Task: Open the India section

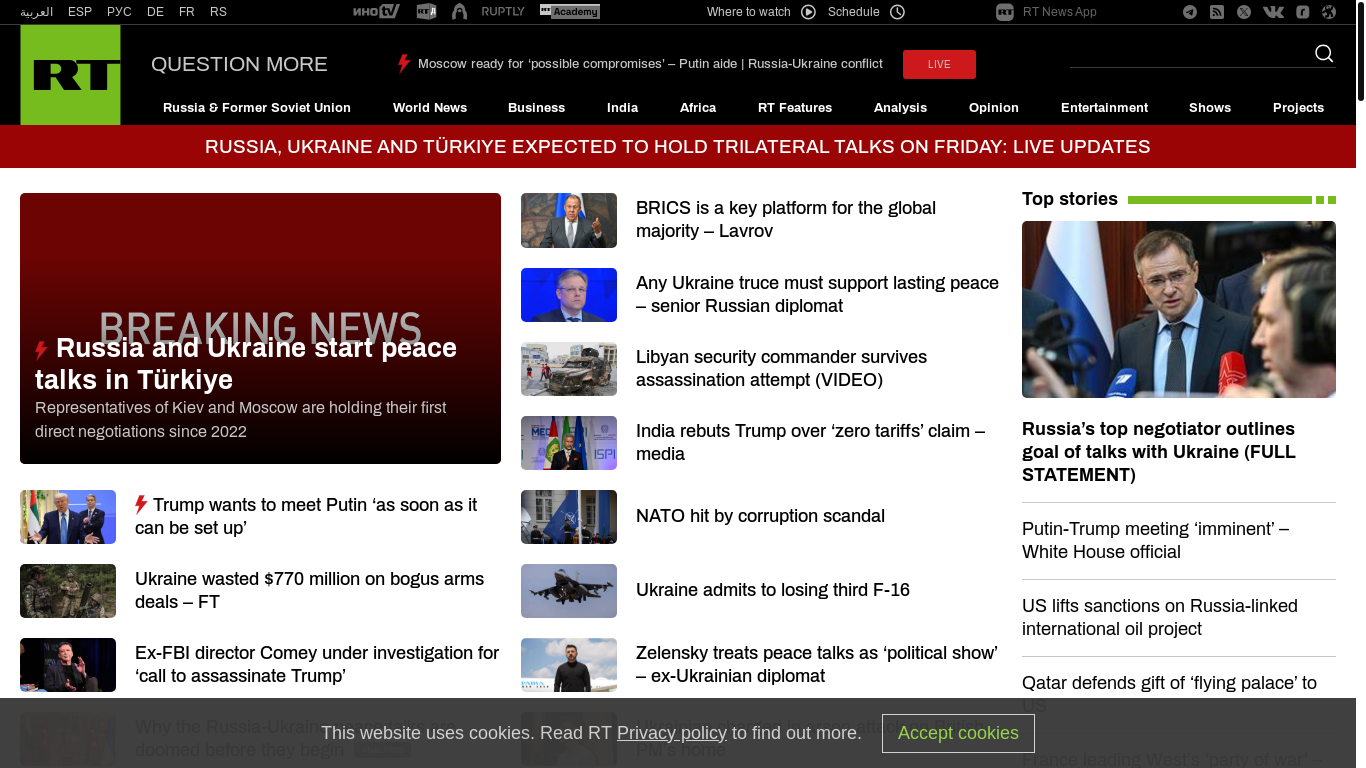Action: coord(622,108)
